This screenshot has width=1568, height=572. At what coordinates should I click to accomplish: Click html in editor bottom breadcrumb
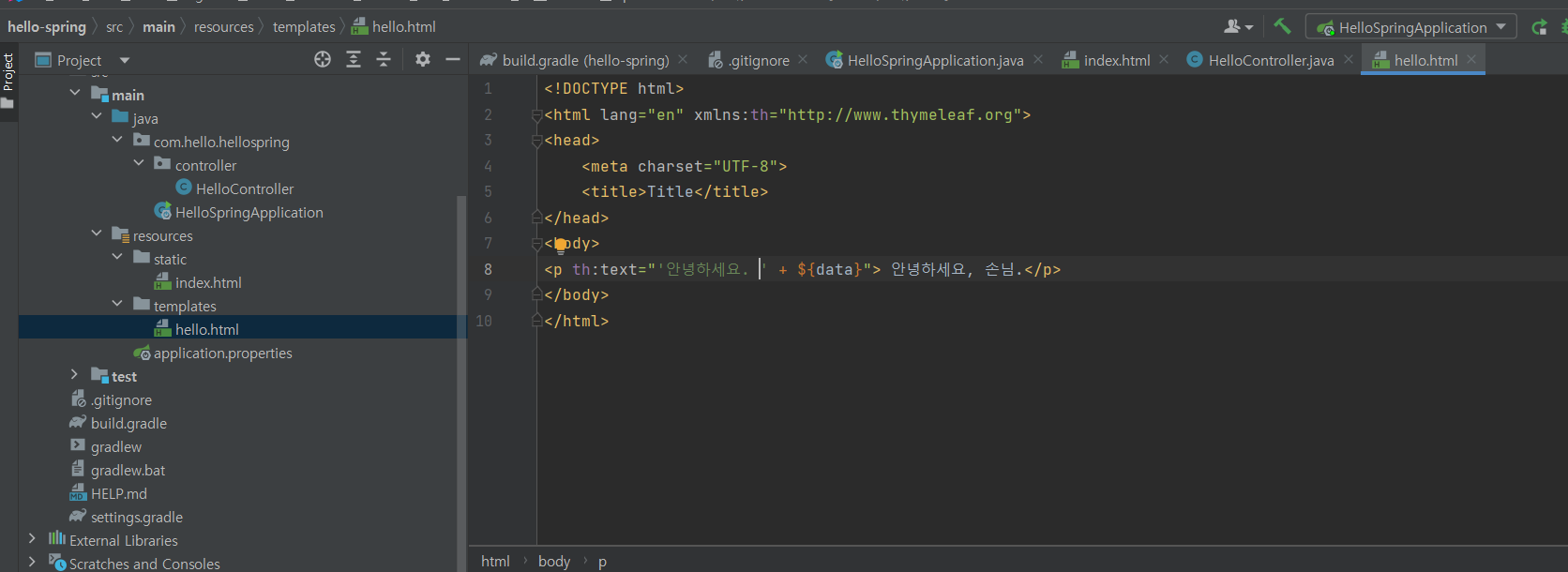click(x=495, y=561)
